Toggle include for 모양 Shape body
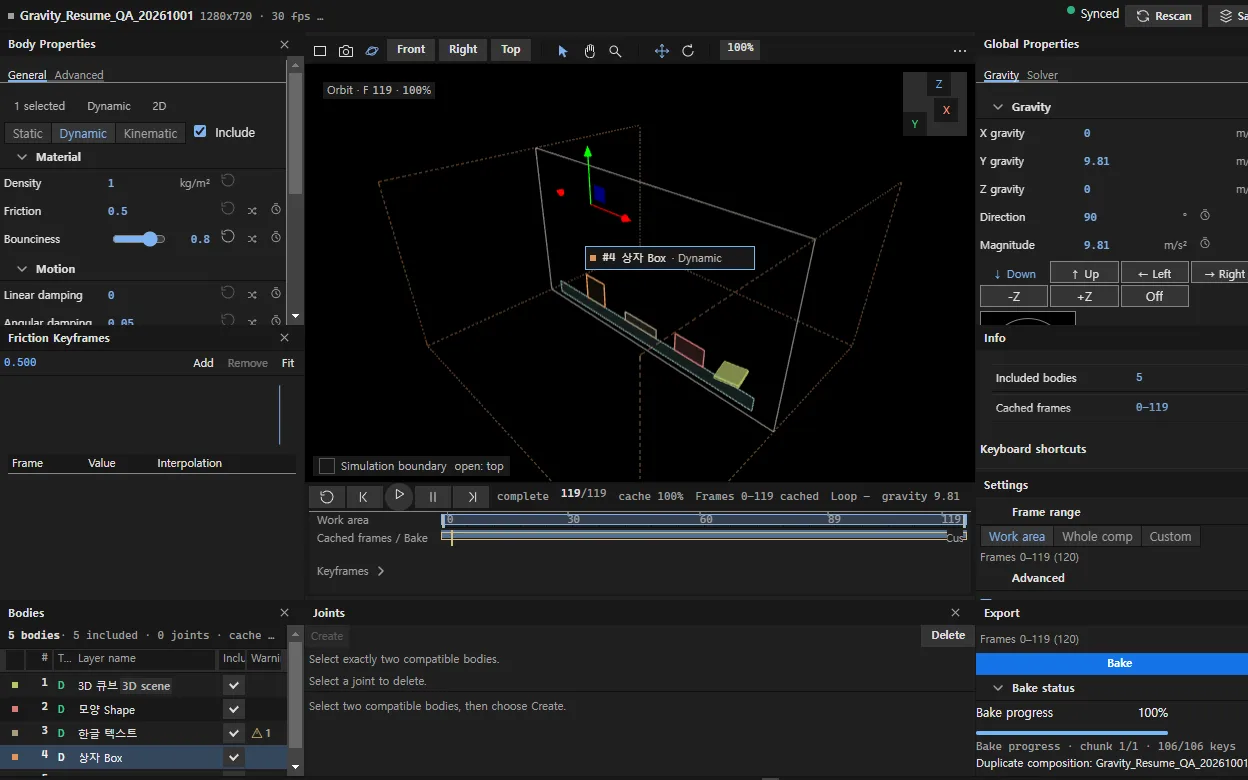The image size is (1248, 780). point(234,709)
